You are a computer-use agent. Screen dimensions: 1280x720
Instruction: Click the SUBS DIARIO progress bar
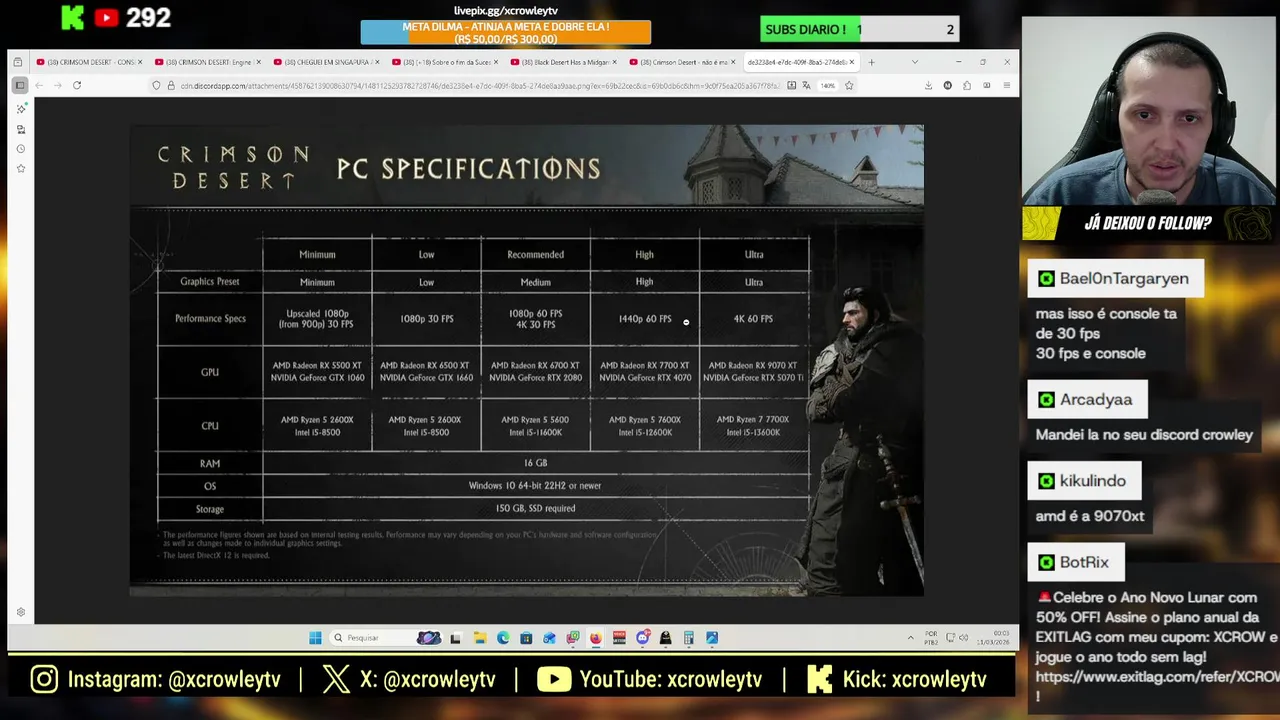(859, 30)
